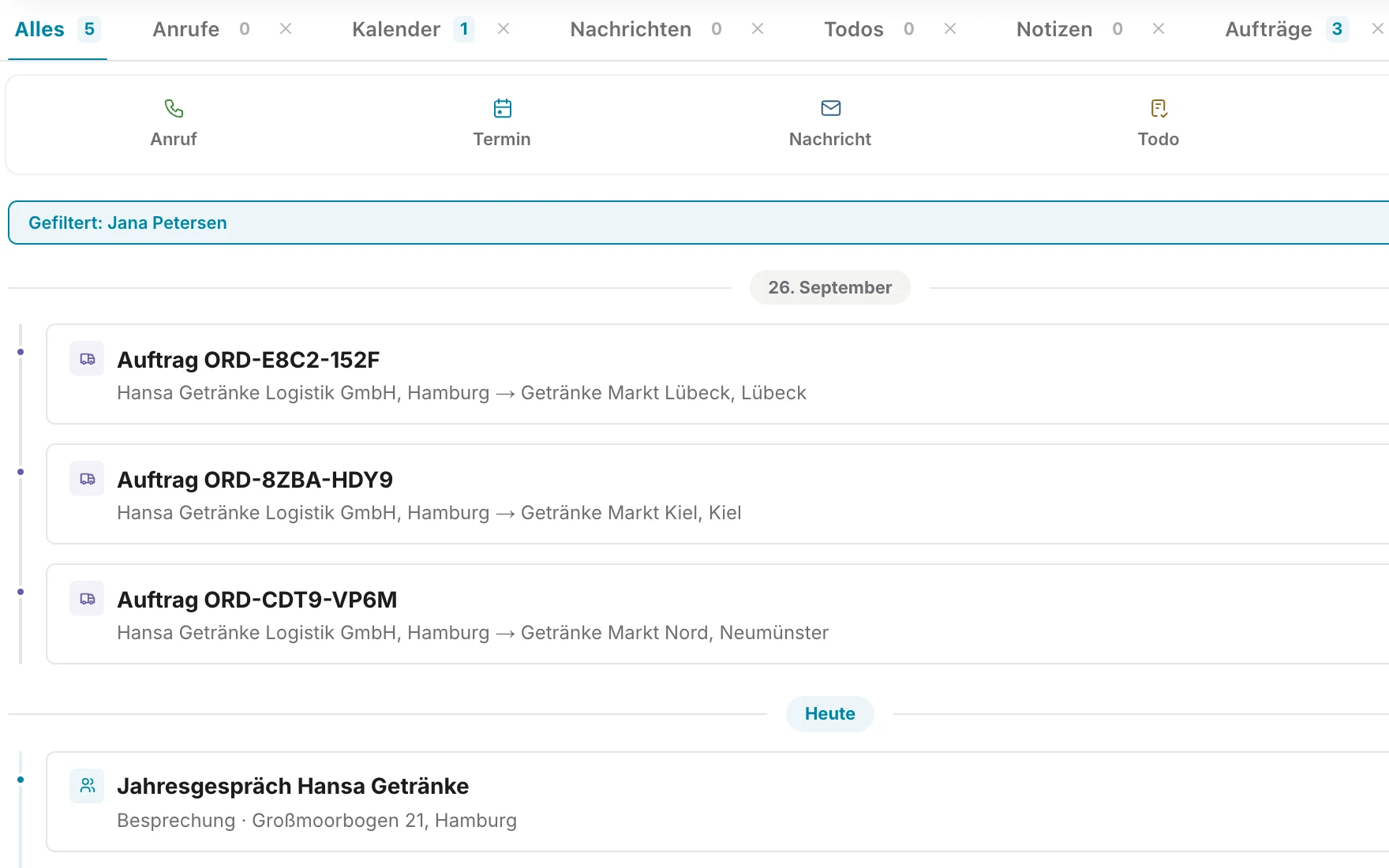Screen dimensions: 1389x868
Task: Compose a new Nachricht
Action: tap(830, 125)
